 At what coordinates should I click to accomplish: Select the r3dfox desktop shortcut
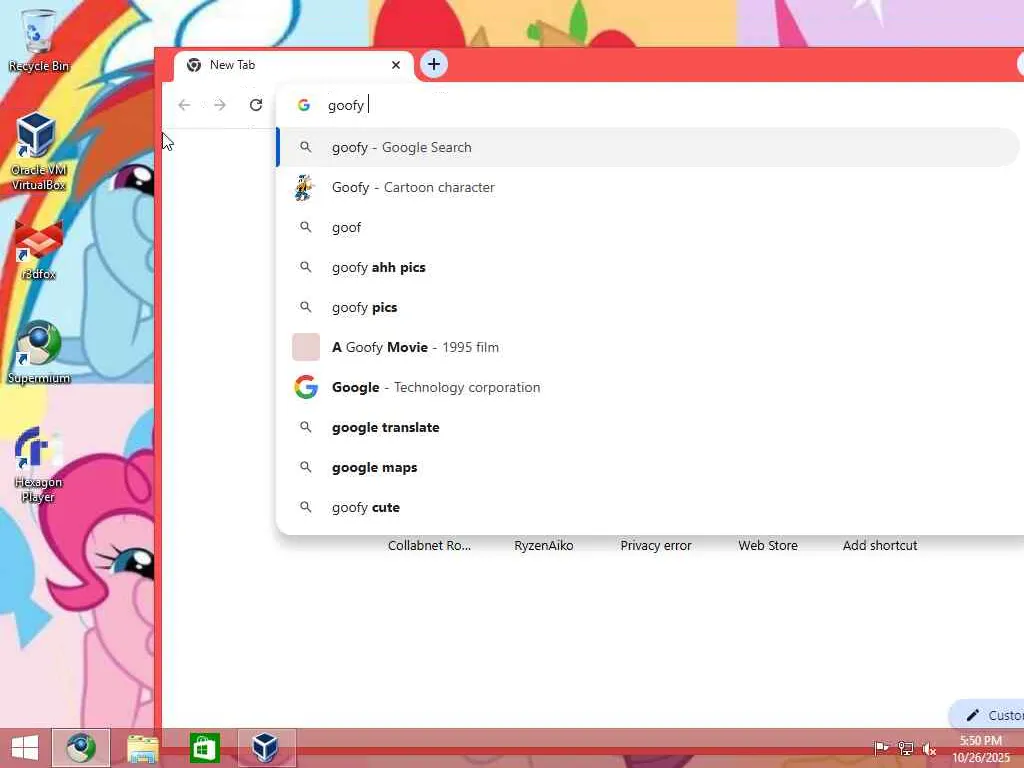tap(38, 250)
